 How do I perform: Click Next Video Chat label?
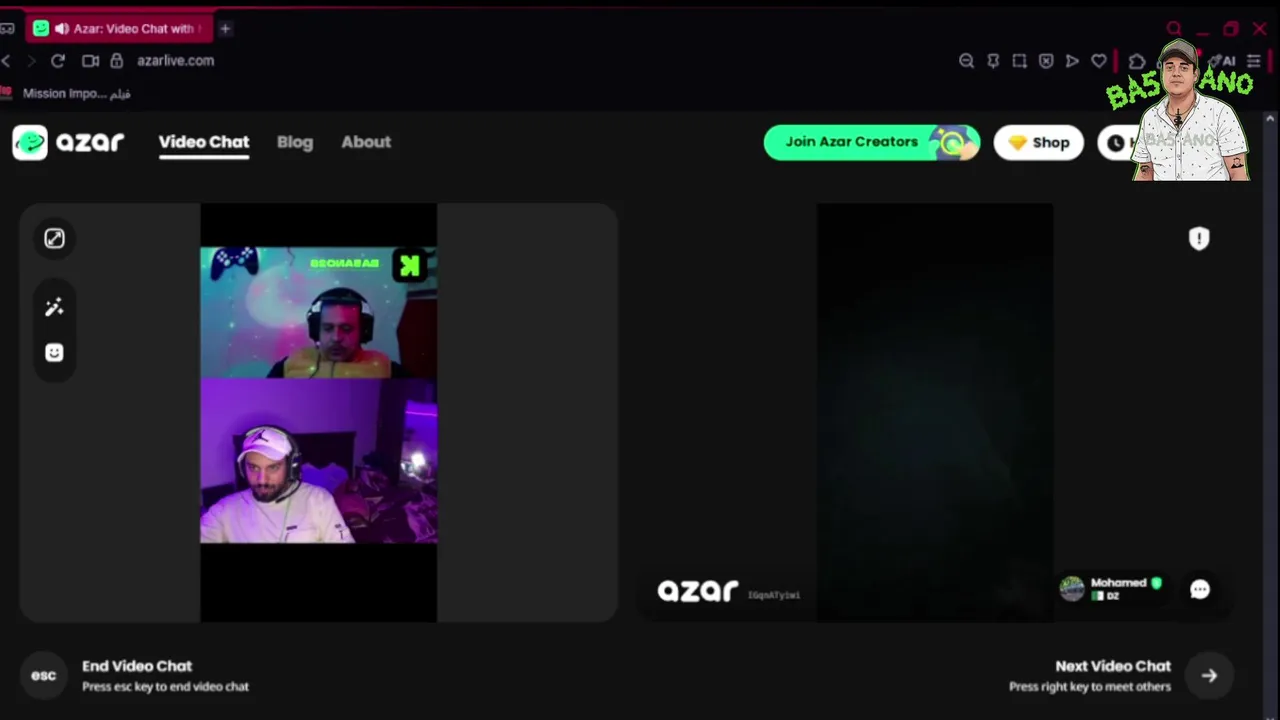click(1113, 666)
